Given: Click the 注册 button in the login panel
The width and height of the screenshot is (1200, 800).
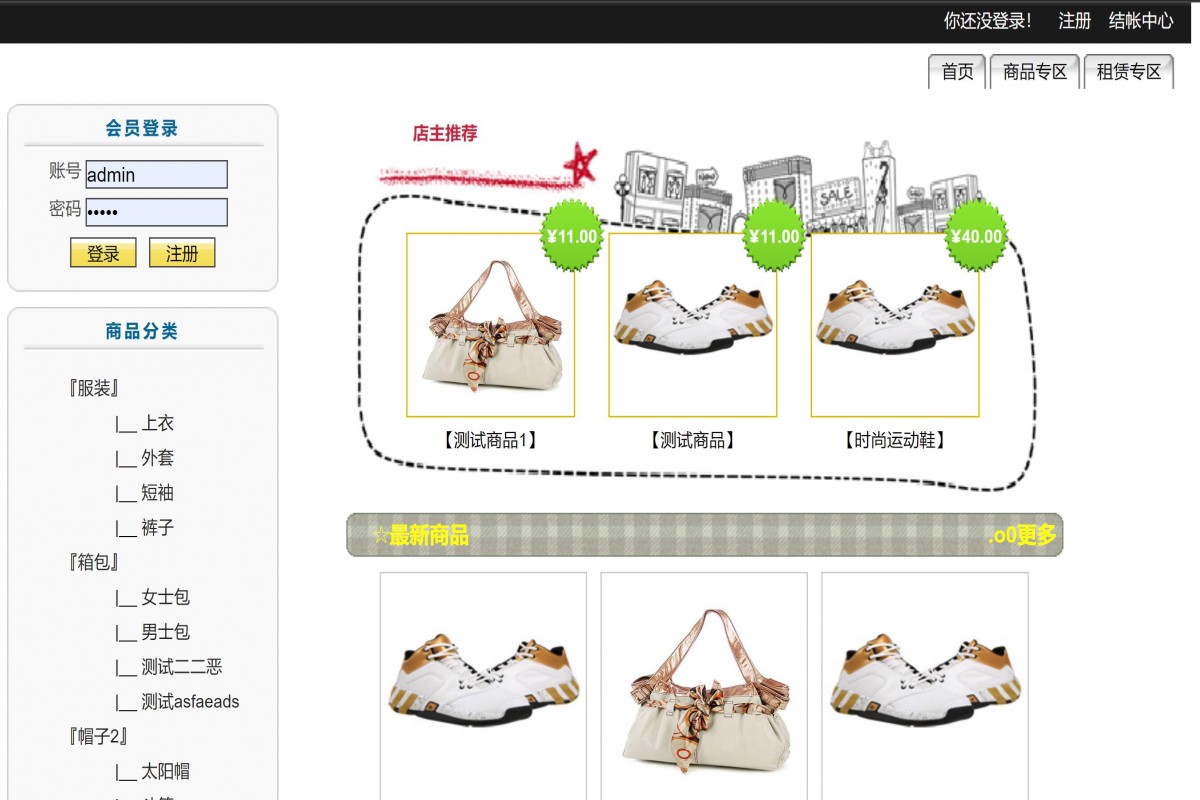Looking at the screenshot, I should pyautogui.click(x=181, y=253).
